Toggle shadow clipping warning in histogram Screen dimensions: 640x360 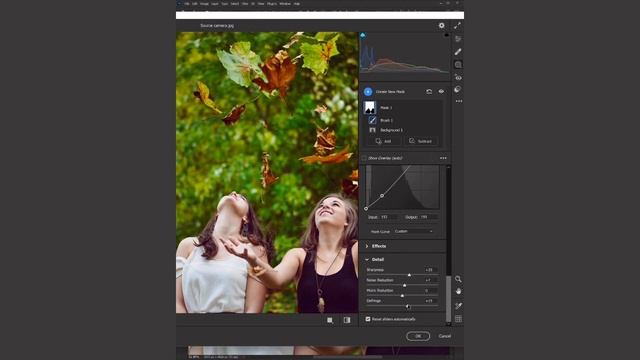coord(362,36)
